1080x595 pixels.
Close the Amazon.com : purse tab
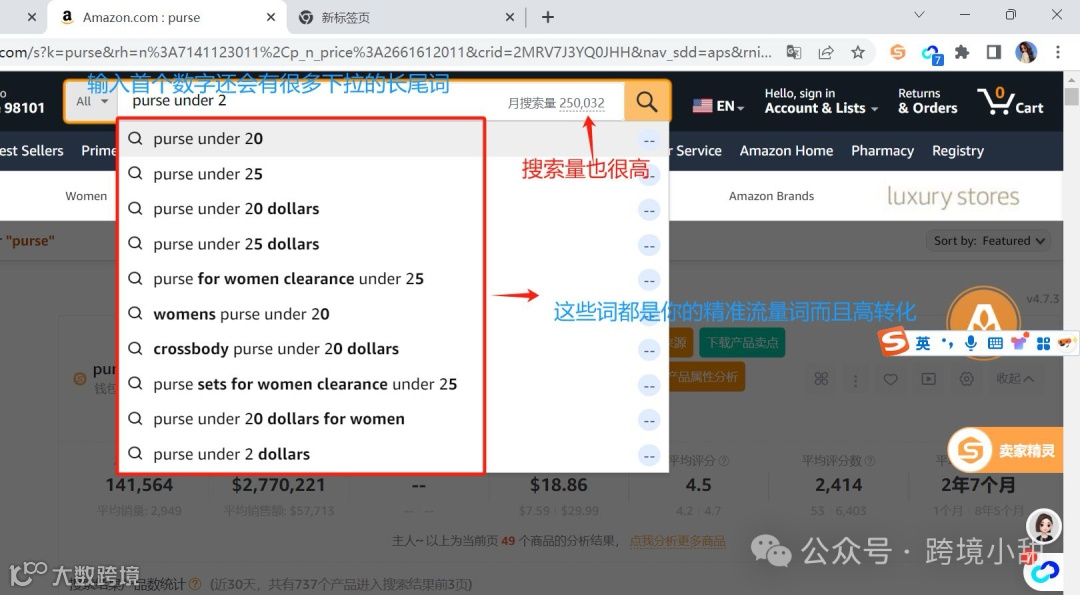pos(271,17)
